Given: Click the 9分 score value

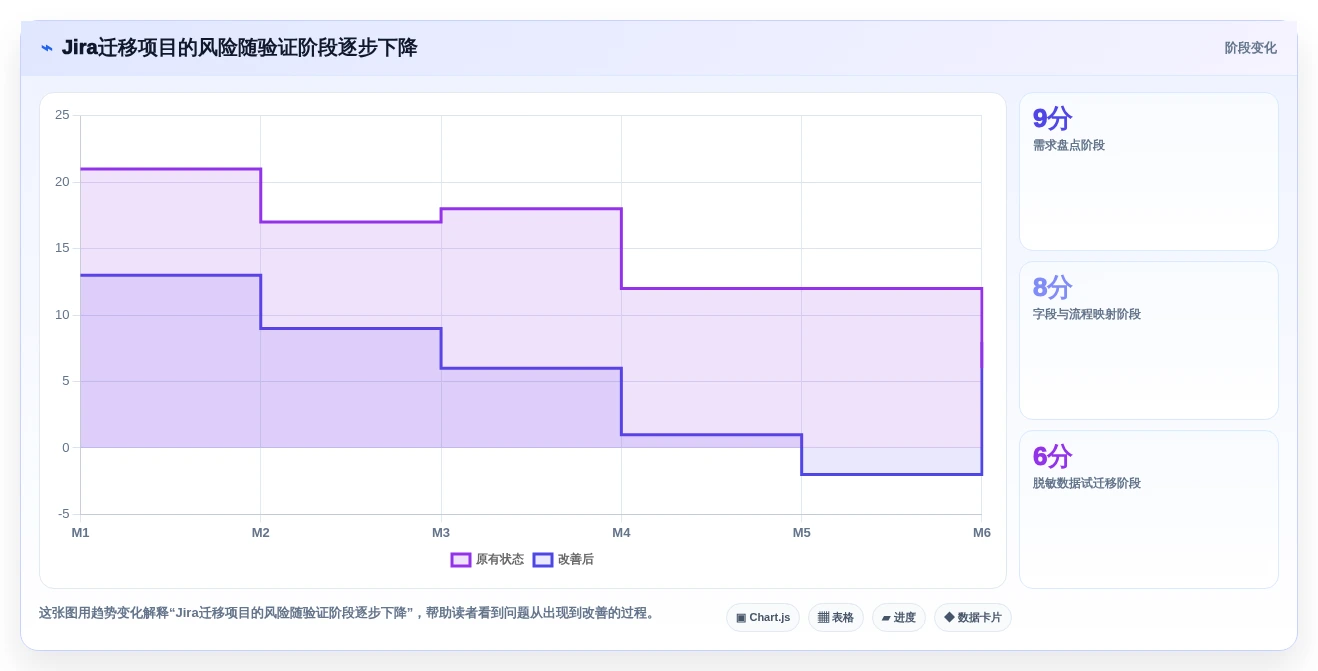Looking at the screenshot, I should (x=1052, y=119).
